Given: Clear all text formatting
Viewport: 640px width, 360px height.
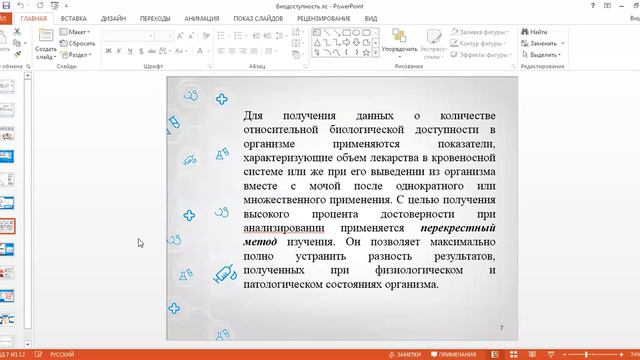Looking at the screenshot, I should tap(206, 36).
